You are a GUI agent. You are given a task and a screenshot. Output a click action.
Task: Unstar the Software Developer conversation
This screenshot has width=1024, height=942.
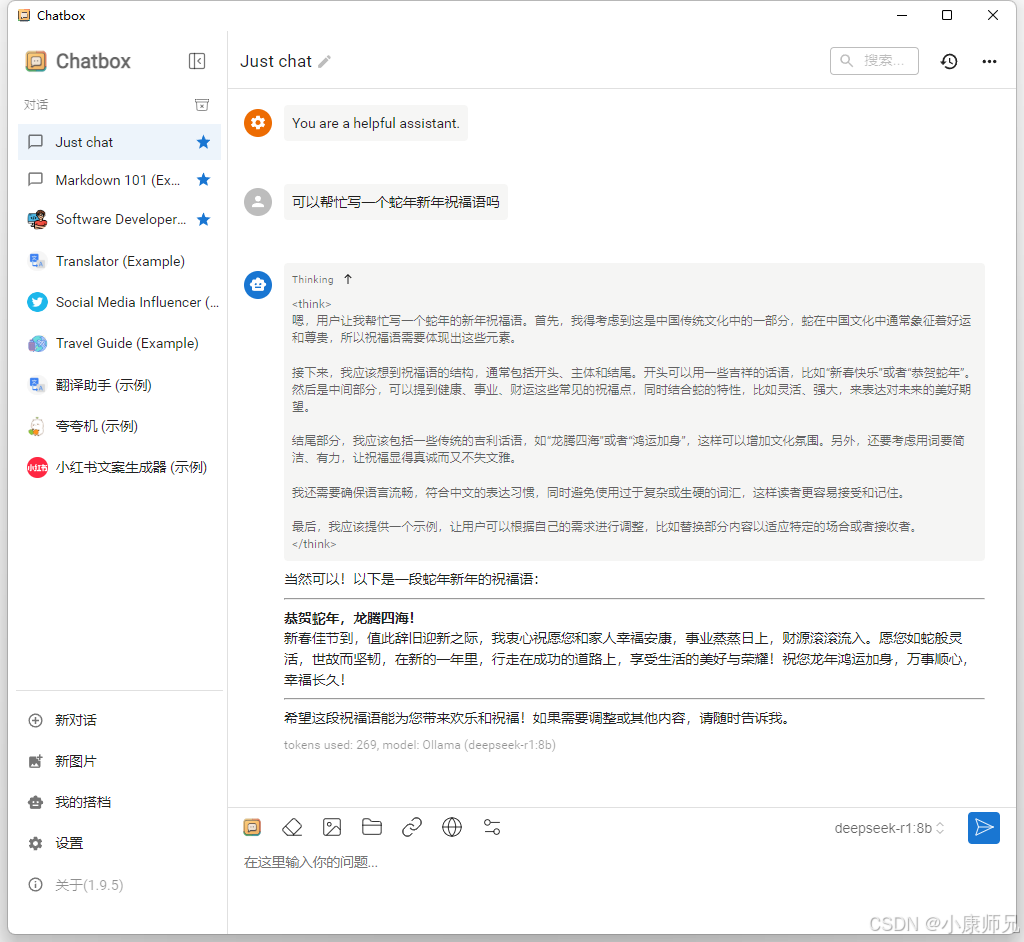(x=204, y=219)
